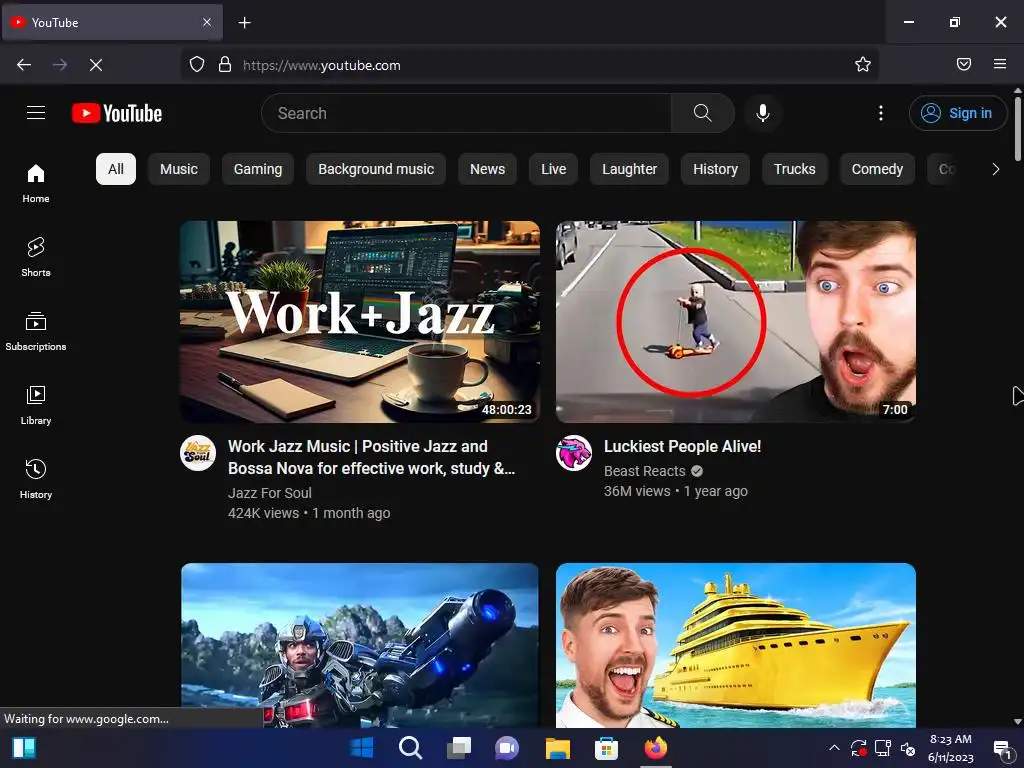Open a new browser tab
This screenshot has height=768, width=1024.
[x=244, y=23]
